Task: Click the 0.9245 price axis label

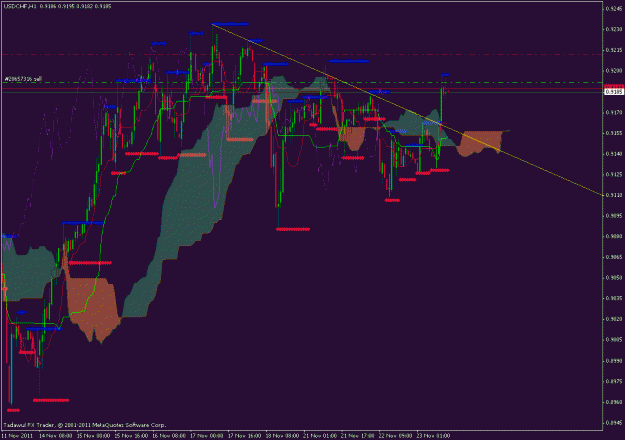Action: [614, 8]
